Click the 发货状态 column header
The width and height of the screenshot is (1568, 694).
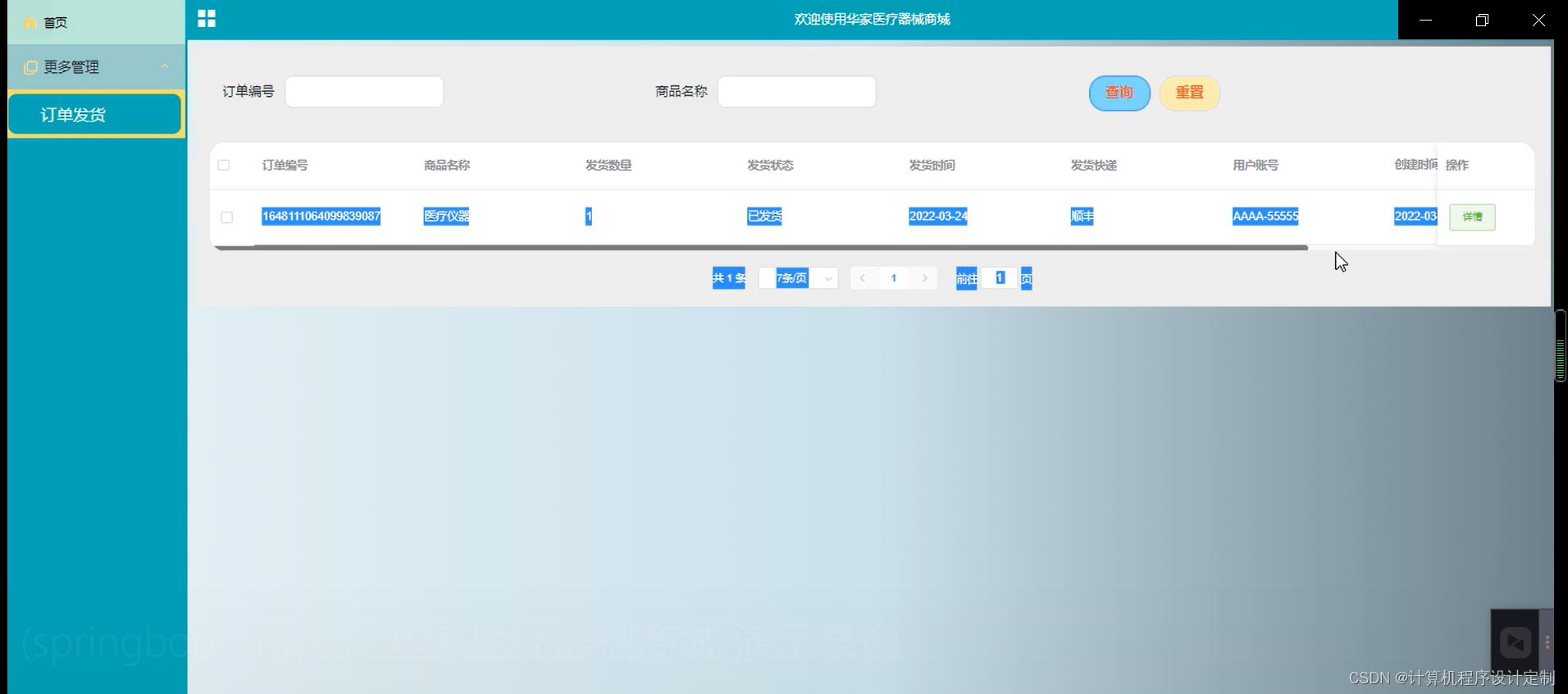click(770, 165)
